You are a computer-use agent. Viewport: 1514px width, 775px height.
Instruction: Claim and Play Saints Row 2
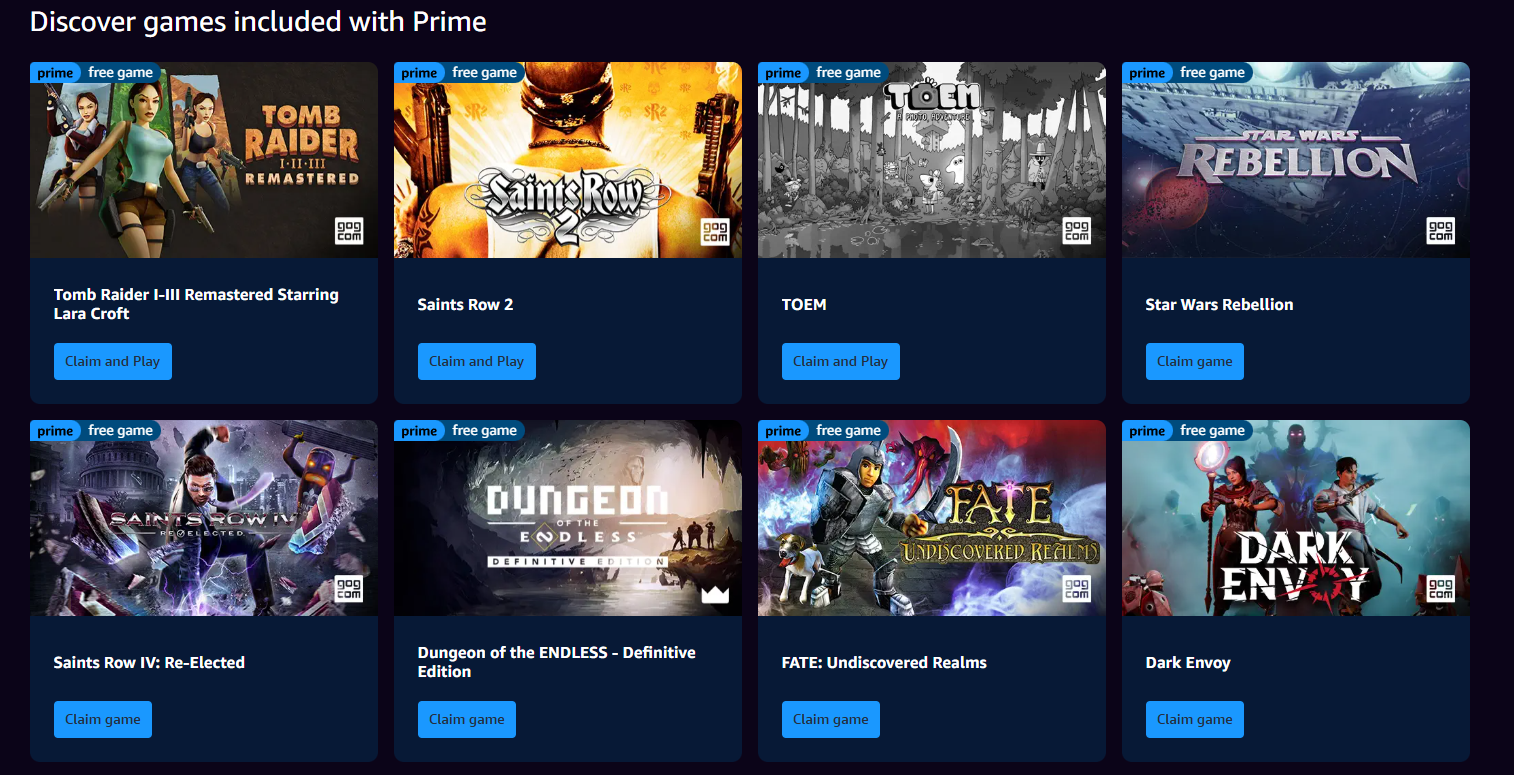477,361
